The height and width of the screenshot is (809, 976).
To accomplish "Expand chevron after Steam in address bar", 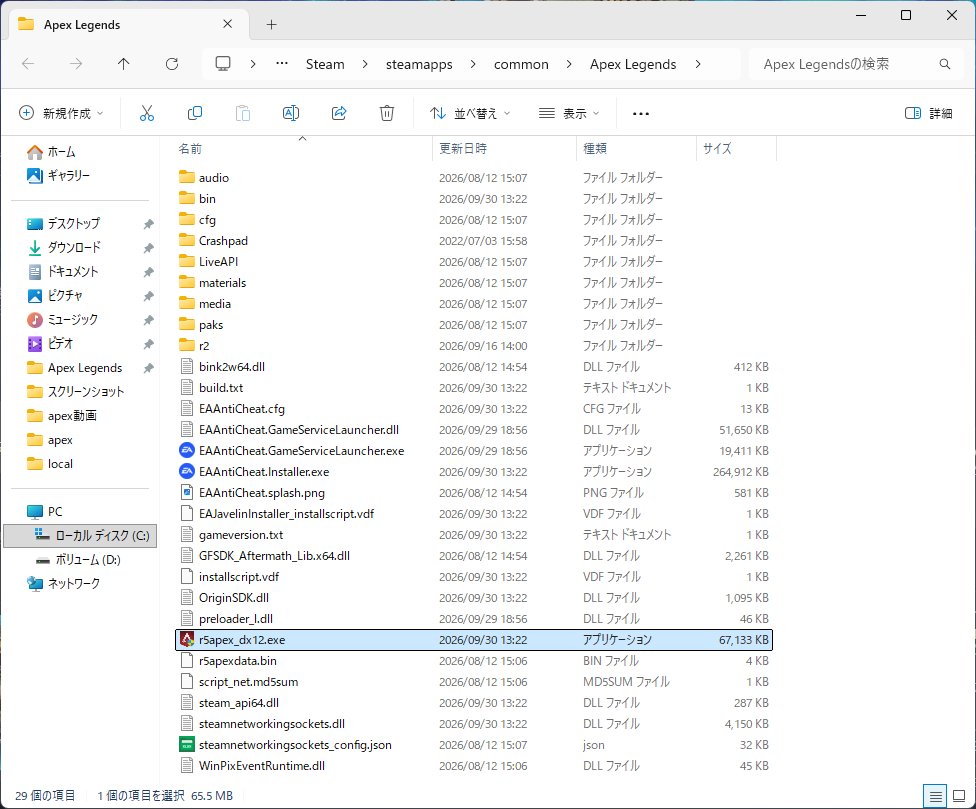I will tap(365, 64).
